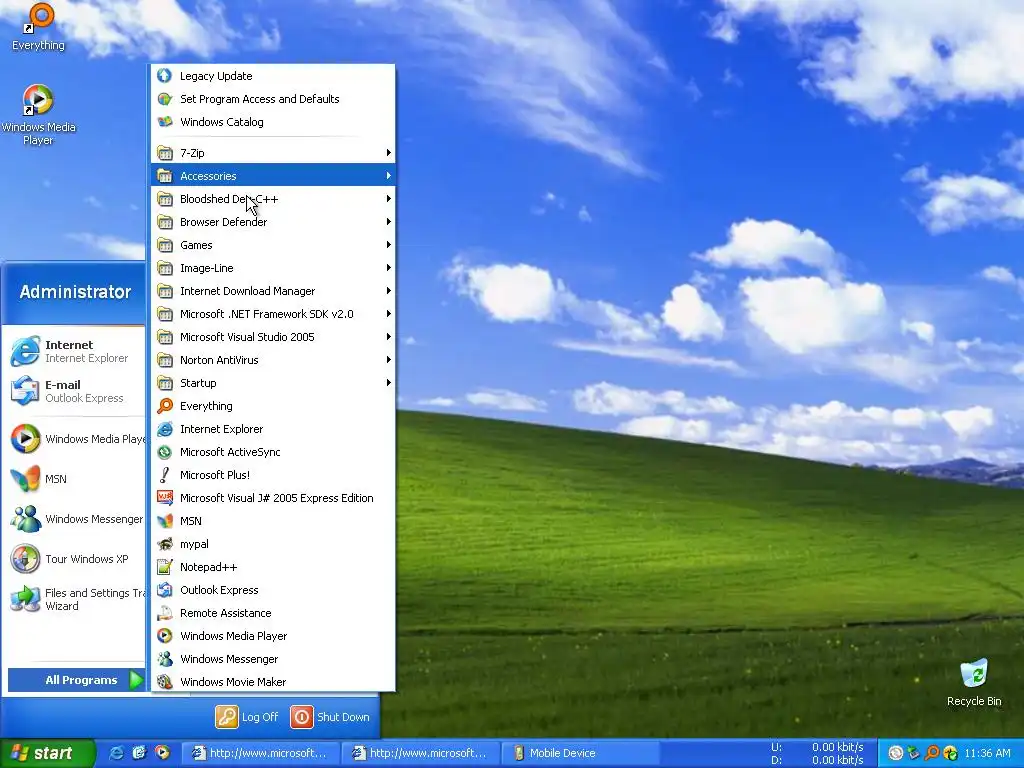Open Microsoft ActiveSync
The height and width of the screenshot is (768, 1024).
(273, 452)
